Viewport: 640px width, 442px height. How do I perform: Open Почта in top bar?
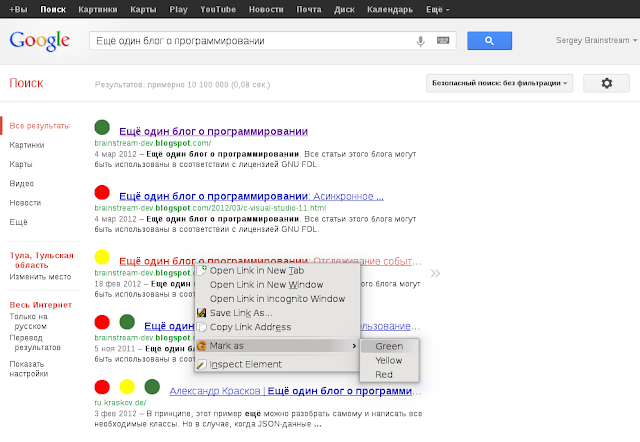(309, 9)
